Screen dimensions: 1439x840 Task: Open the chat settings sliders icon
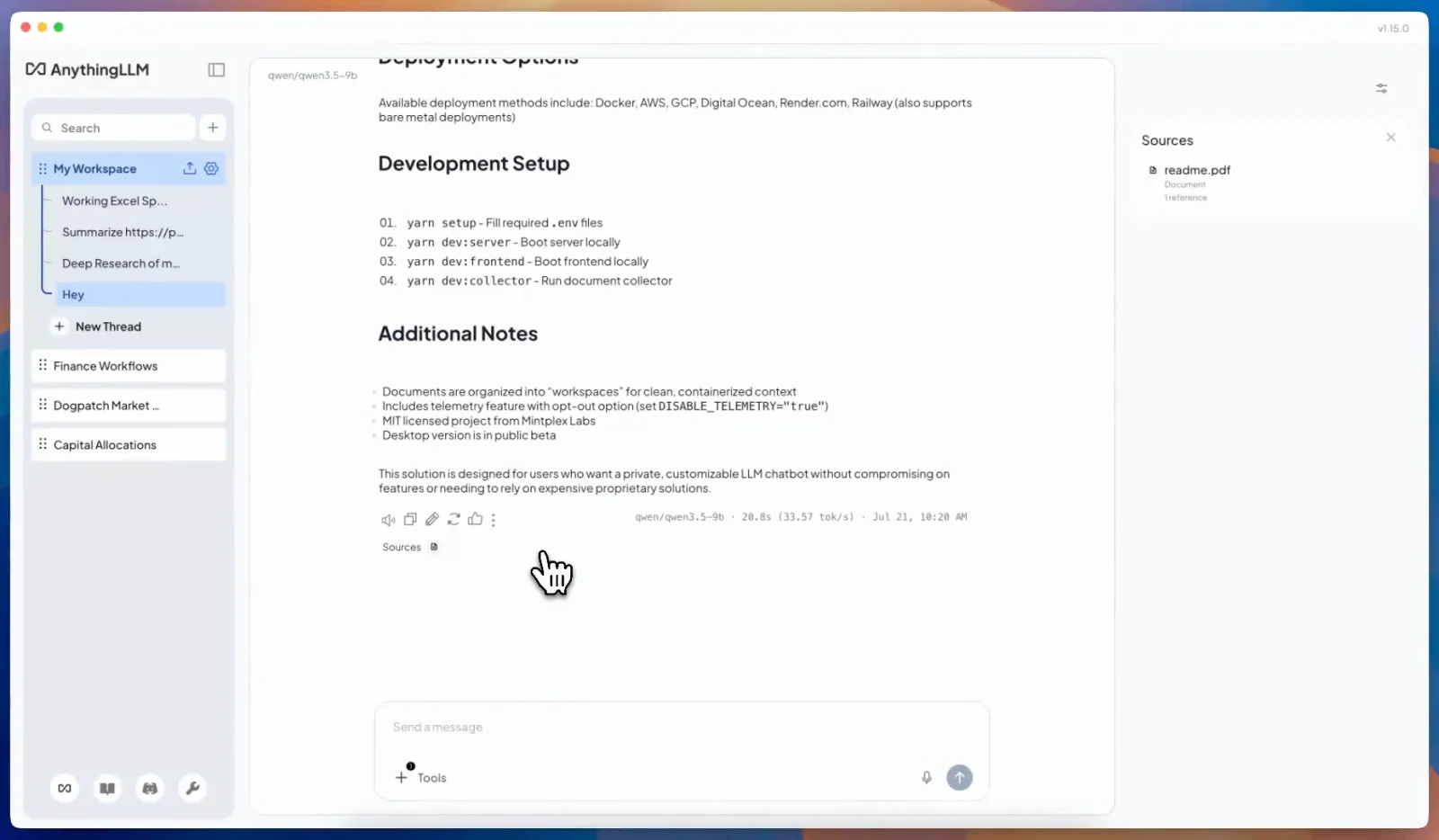coord(1381,88)
